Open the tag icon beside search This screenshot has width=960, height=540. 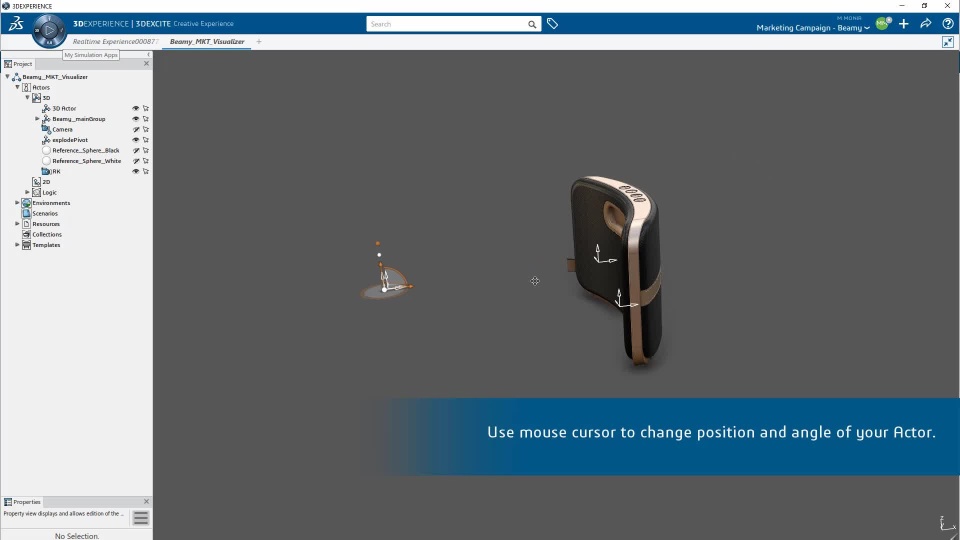[x=552, y=24]
